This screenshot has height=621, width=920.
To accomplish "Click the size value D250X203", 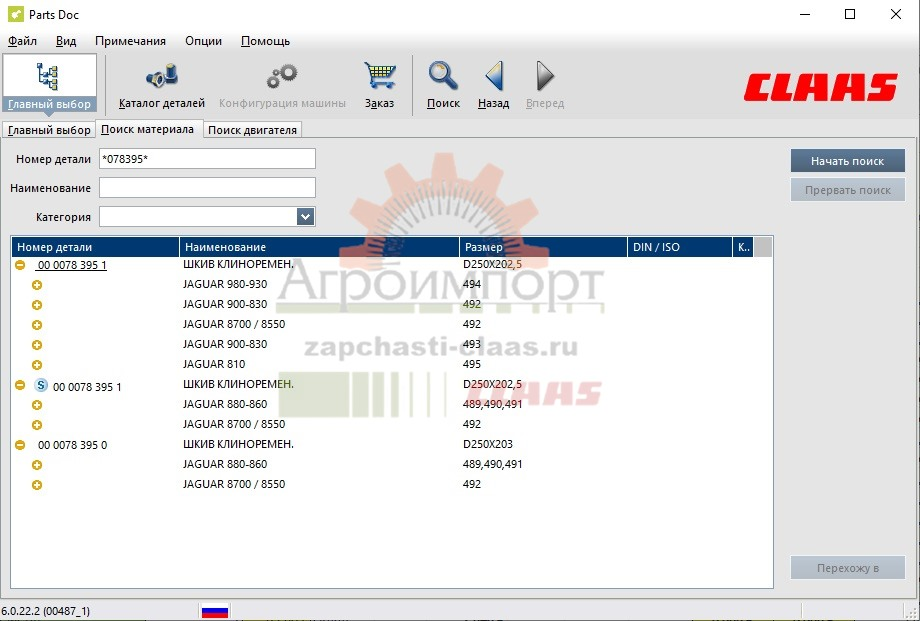I will click(x=488, y=444).
